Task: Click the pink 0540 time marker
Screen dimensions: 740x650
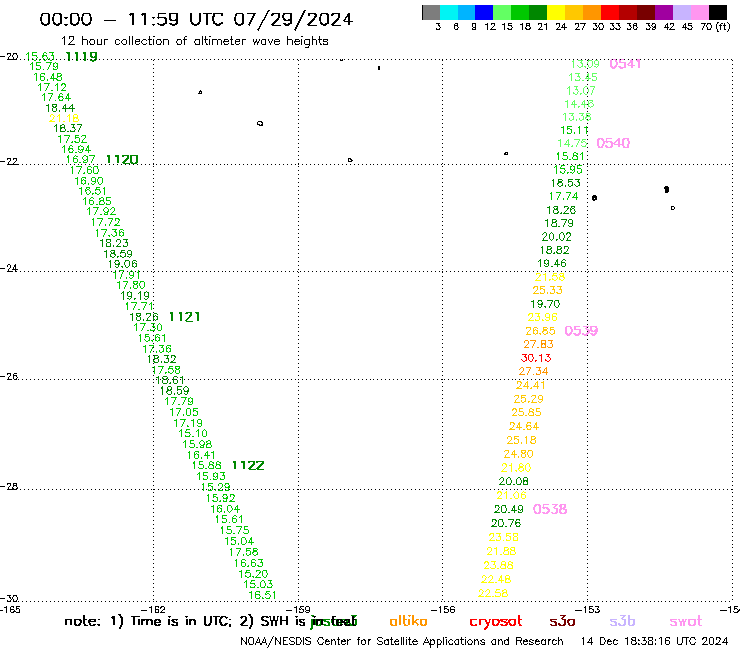Action: coord(613,143)
